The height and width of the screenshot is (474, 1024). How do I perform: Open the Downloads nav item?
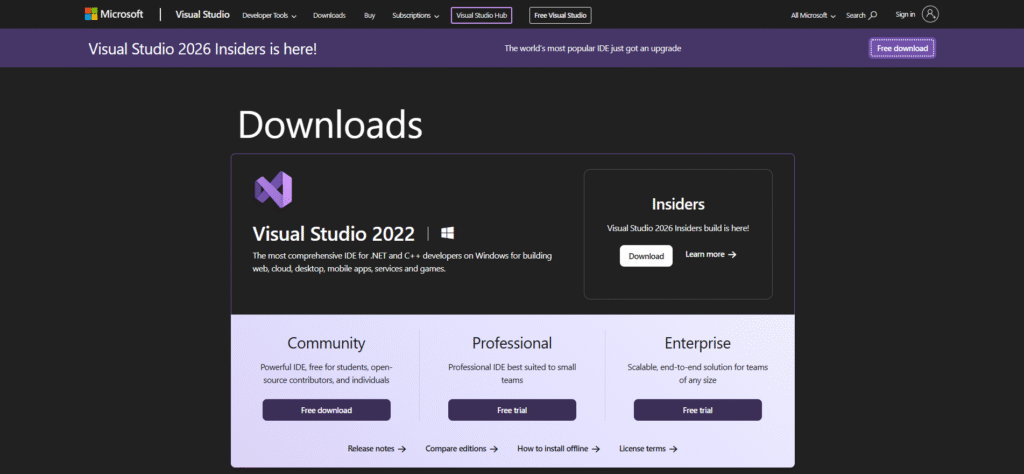(x=330, y=15)
